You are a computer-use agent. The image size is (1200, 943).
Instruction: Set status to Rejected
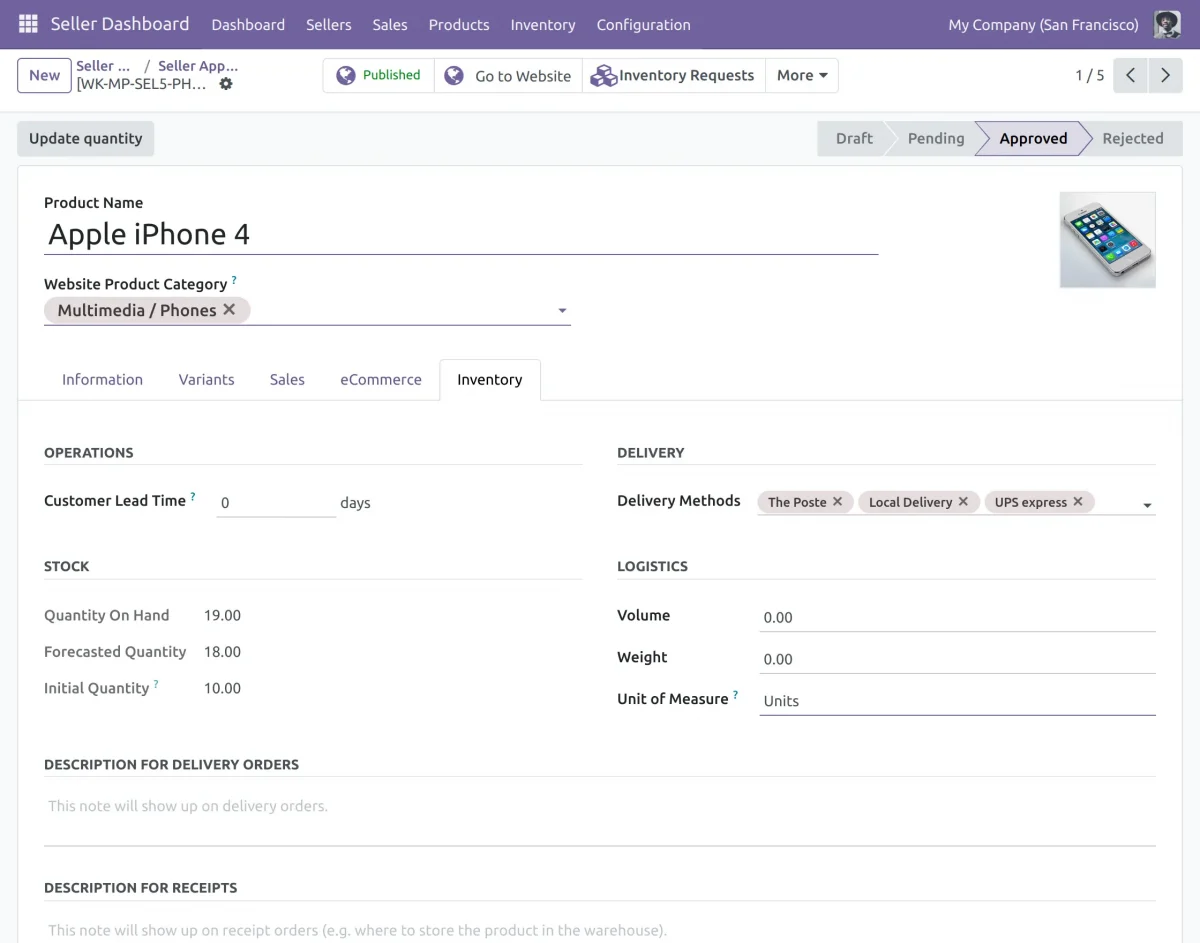click(1132, 139)
